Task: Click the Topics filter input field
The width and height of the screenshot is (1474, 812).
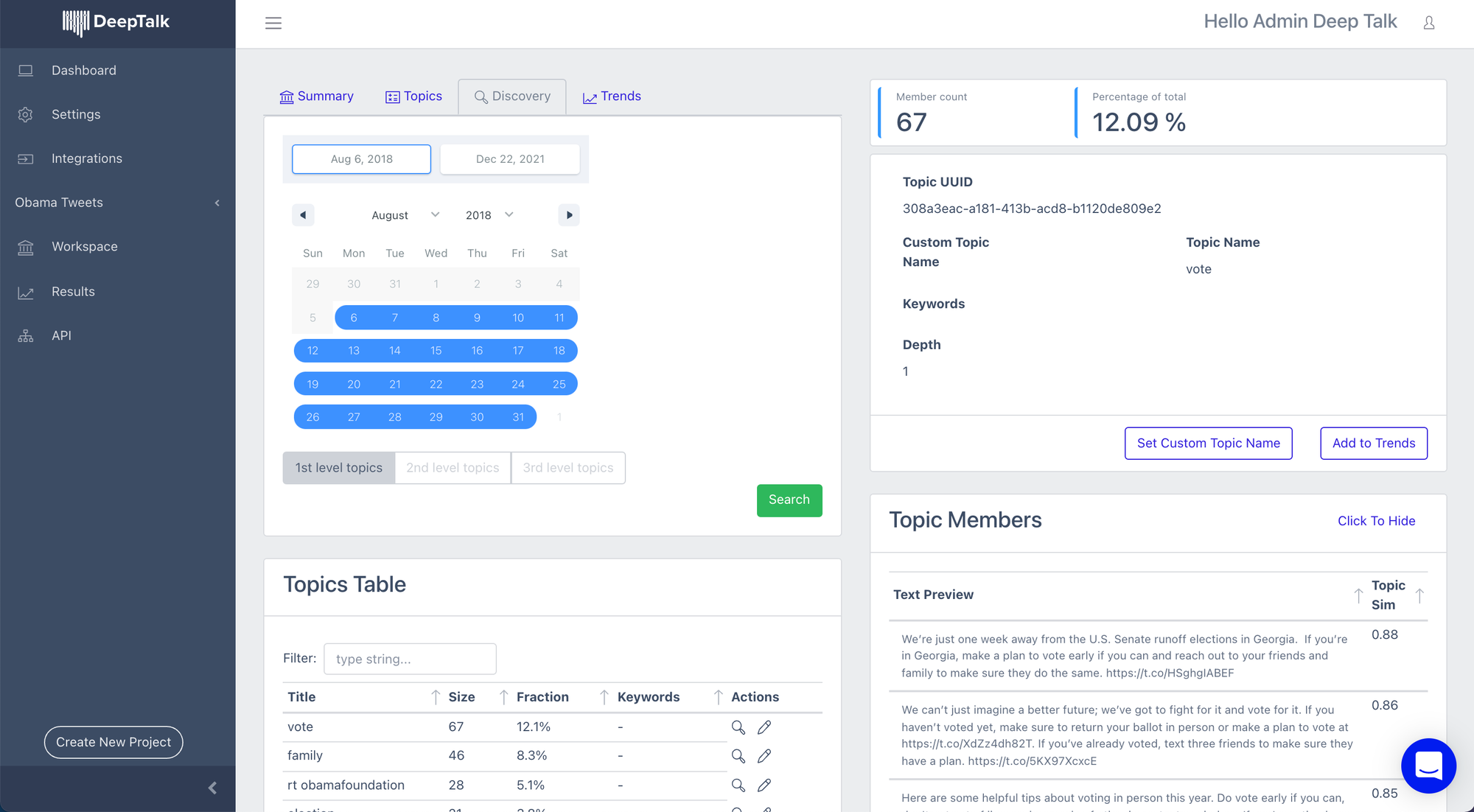Action: click(410, 658)
